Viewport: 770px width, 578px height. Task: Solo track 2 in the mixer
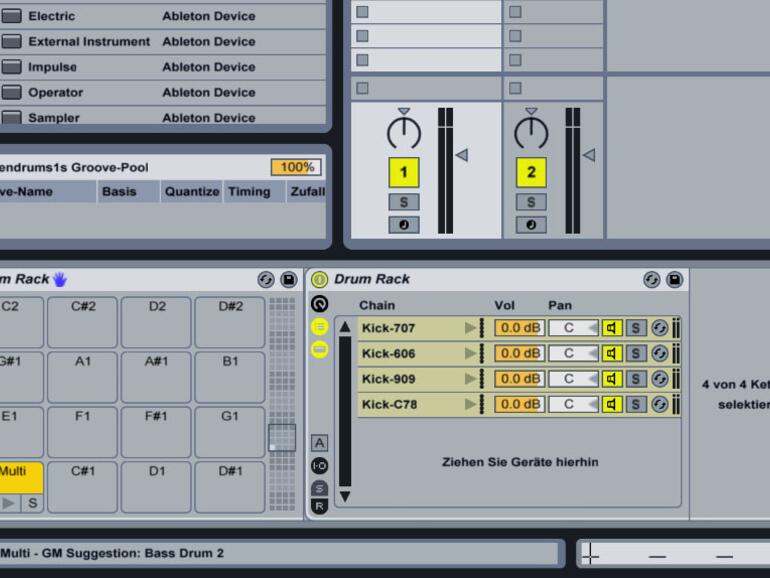531,202
